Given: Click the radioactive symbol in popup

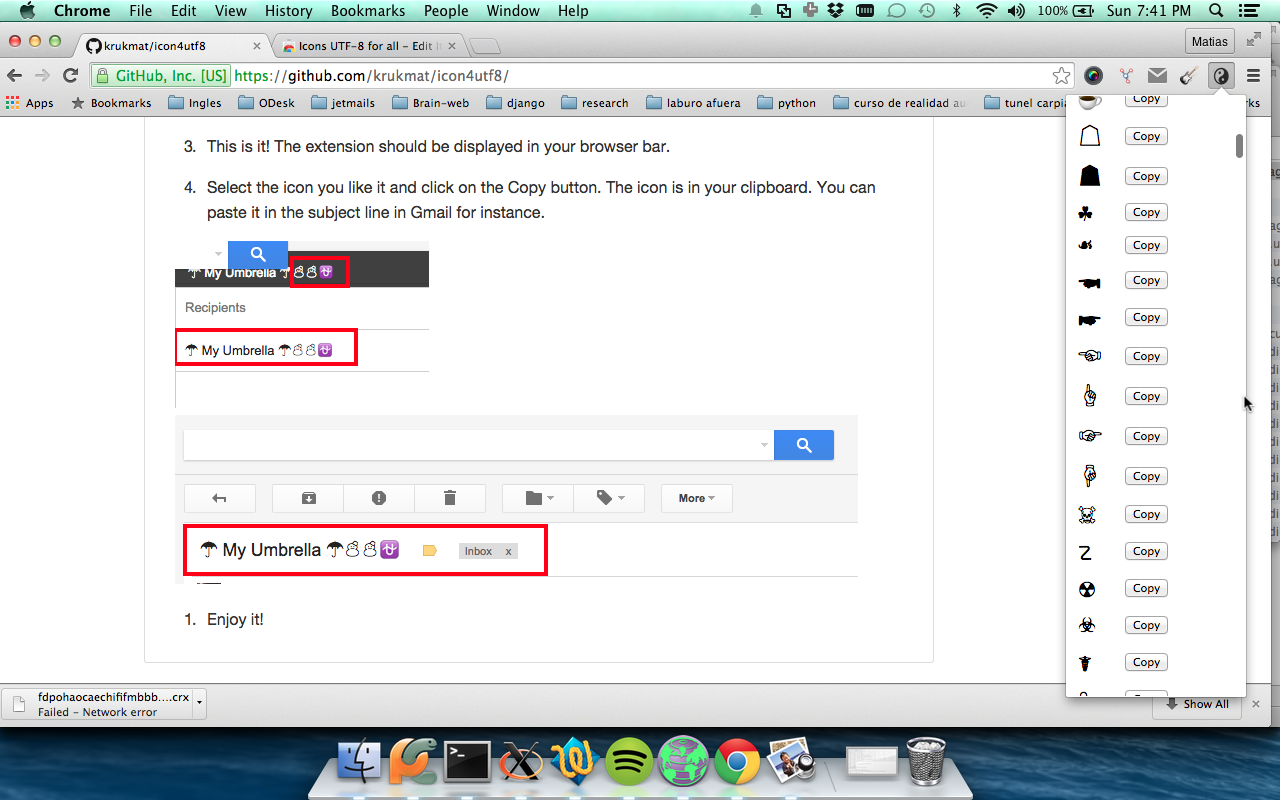Looking at the screenshot, I should (1087, 589).
